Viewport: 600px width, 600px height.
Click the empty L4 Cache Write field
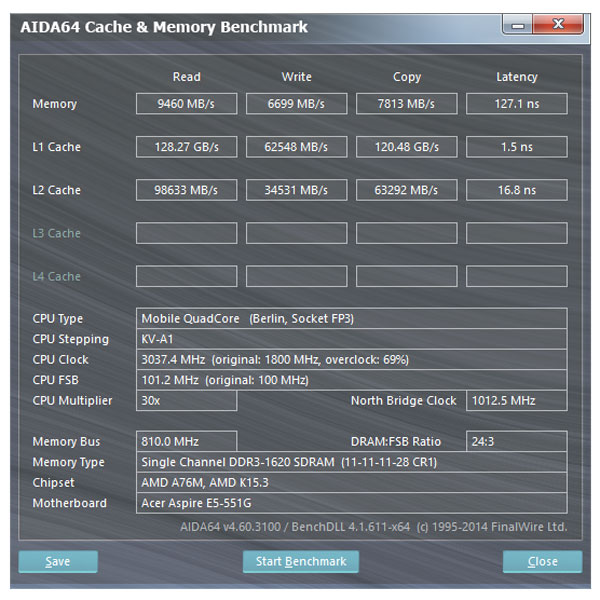pos(297,276)
